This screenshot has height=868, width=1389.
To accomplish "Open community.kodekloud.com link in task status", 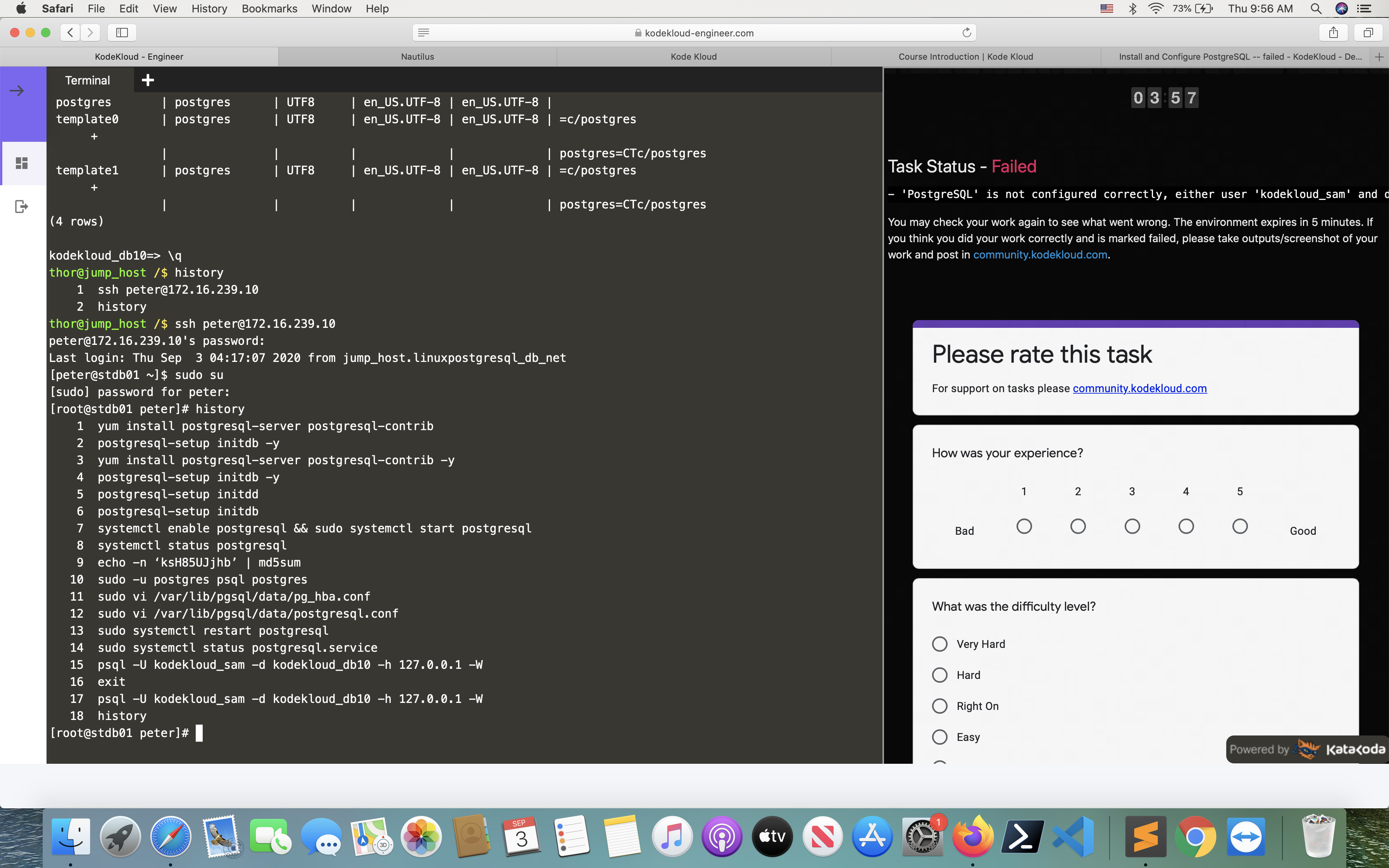I will (1040, 254).
